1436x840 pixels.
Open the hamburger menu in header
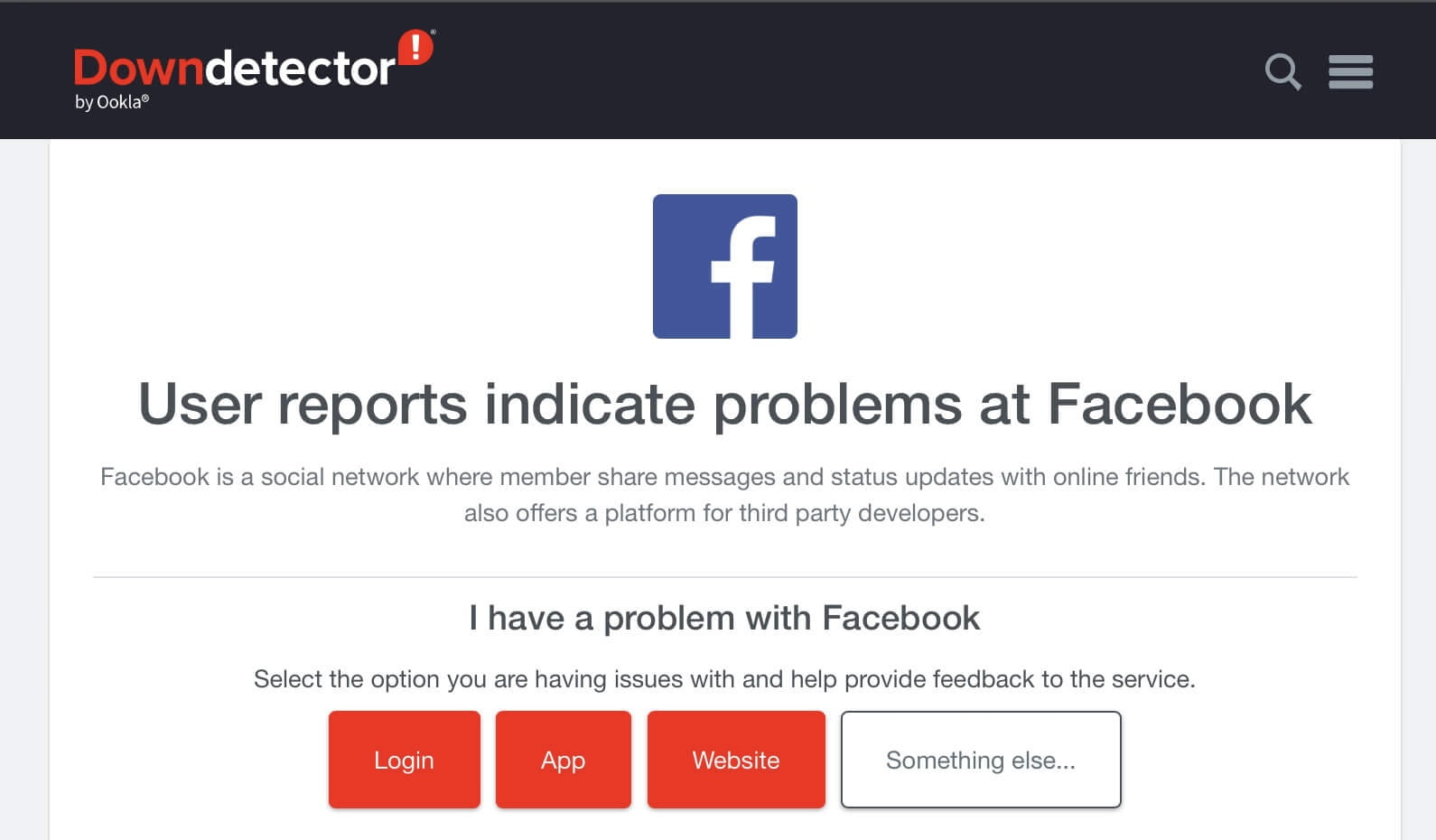point(1350,71)
